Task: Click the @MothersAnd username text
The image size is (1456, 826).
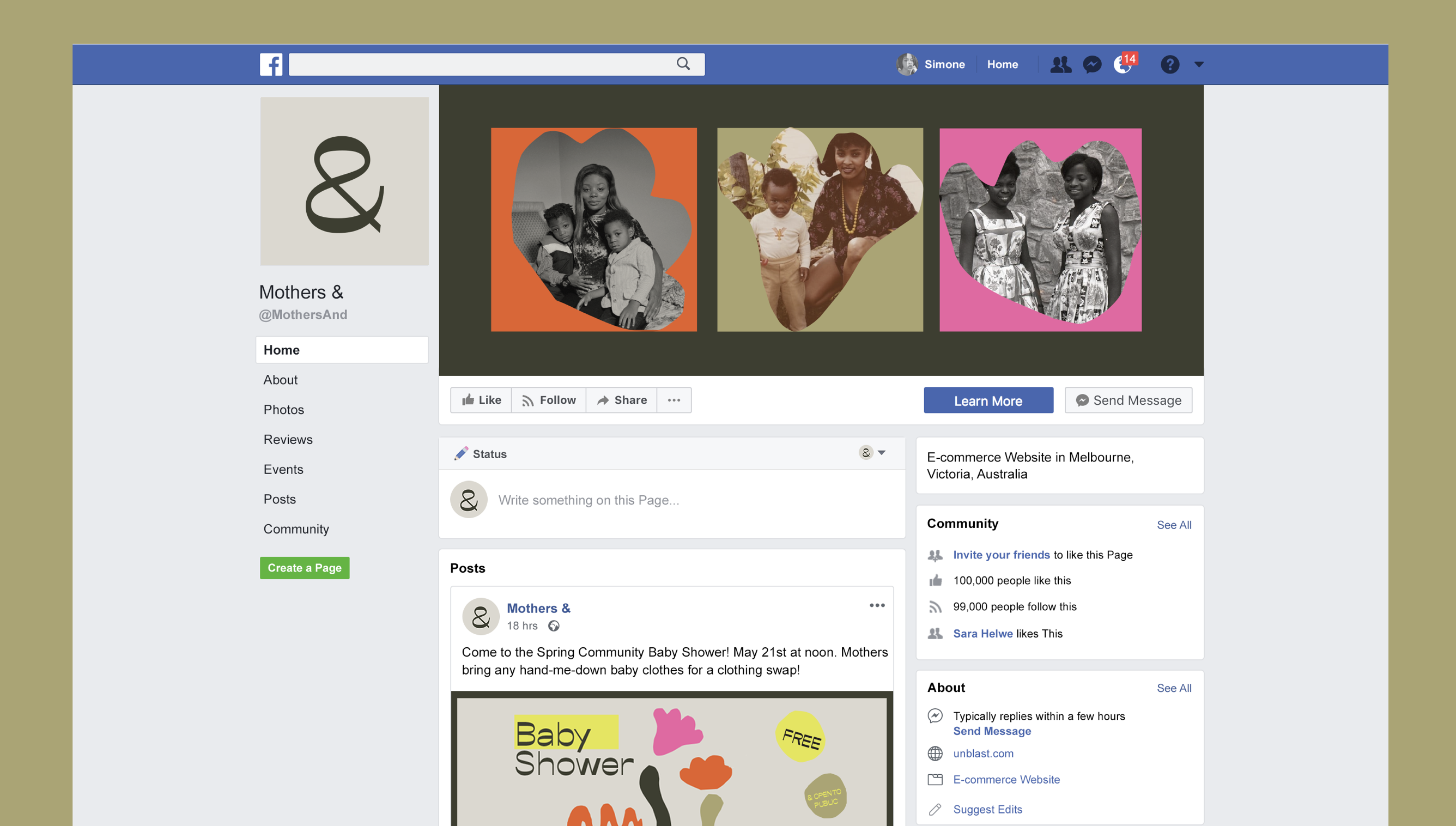Action: pyautogui.click(x=303, y=314)
